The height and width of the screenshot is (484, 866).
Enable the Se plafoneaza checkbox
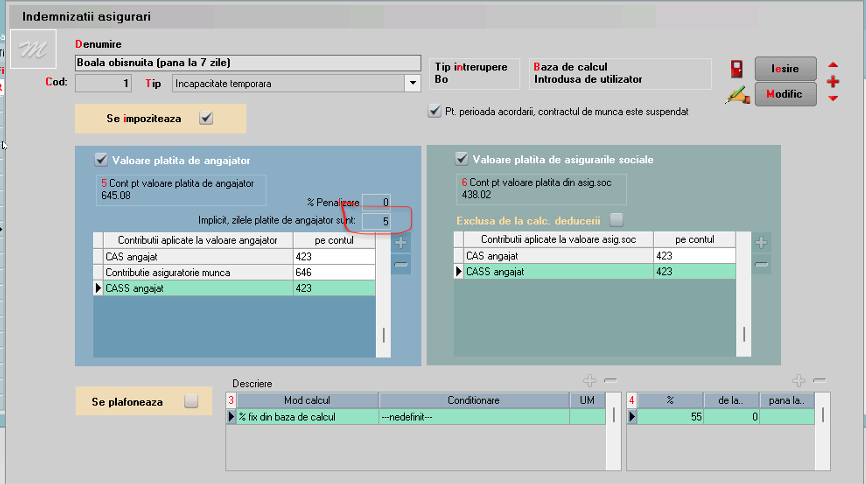[x=191, y=401]
